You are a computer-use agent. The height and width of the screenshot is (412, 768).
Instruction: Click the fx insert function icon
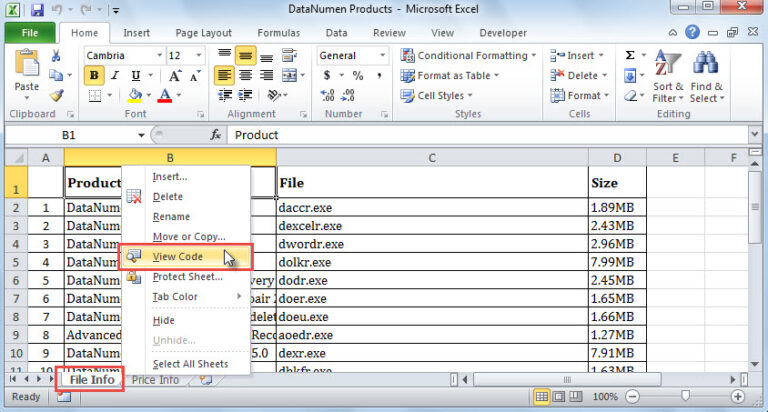[216, 135]
